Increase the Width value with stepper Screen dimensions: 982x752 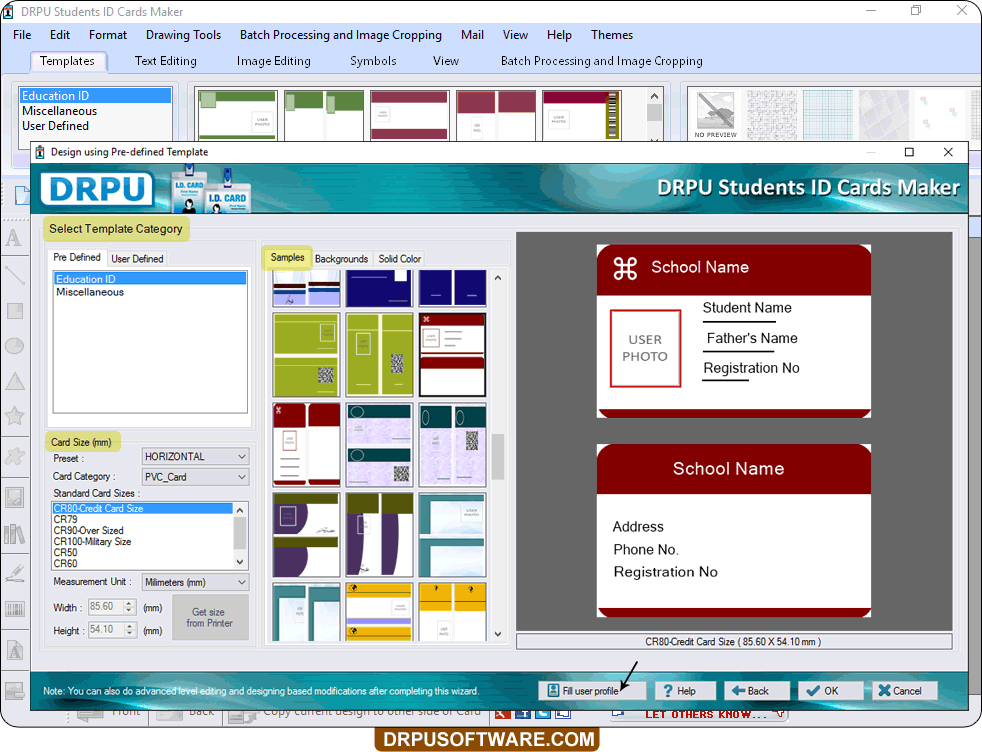(129, 603)
